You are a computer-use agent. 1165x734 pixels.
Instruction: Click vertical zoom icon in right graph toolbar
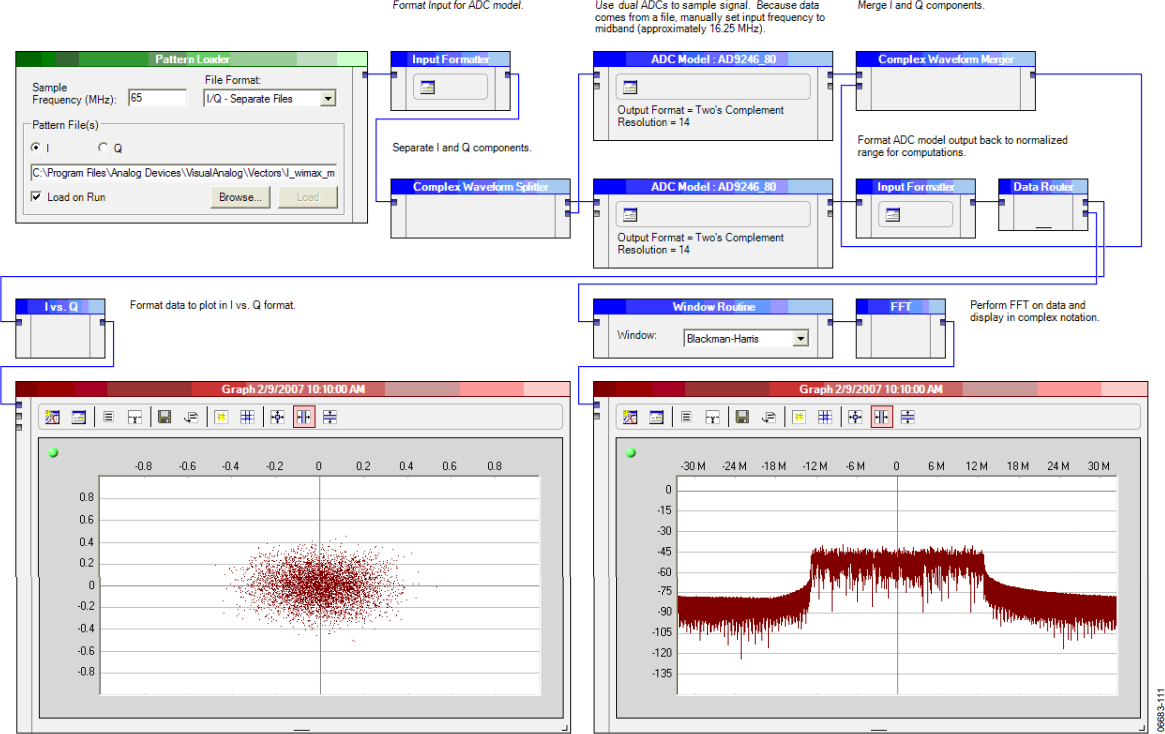[x=907, y=417]
